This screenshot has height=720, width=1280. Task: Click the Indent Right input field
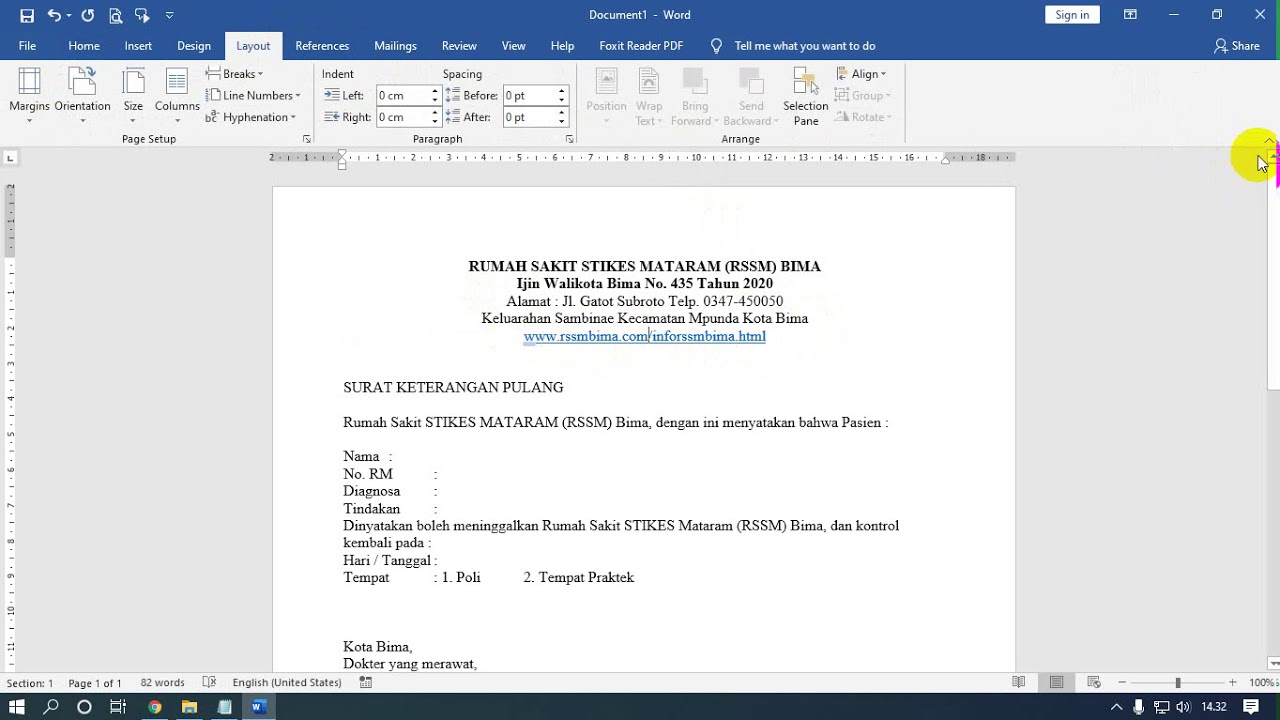pyautogui.click(x=402, y=117)
